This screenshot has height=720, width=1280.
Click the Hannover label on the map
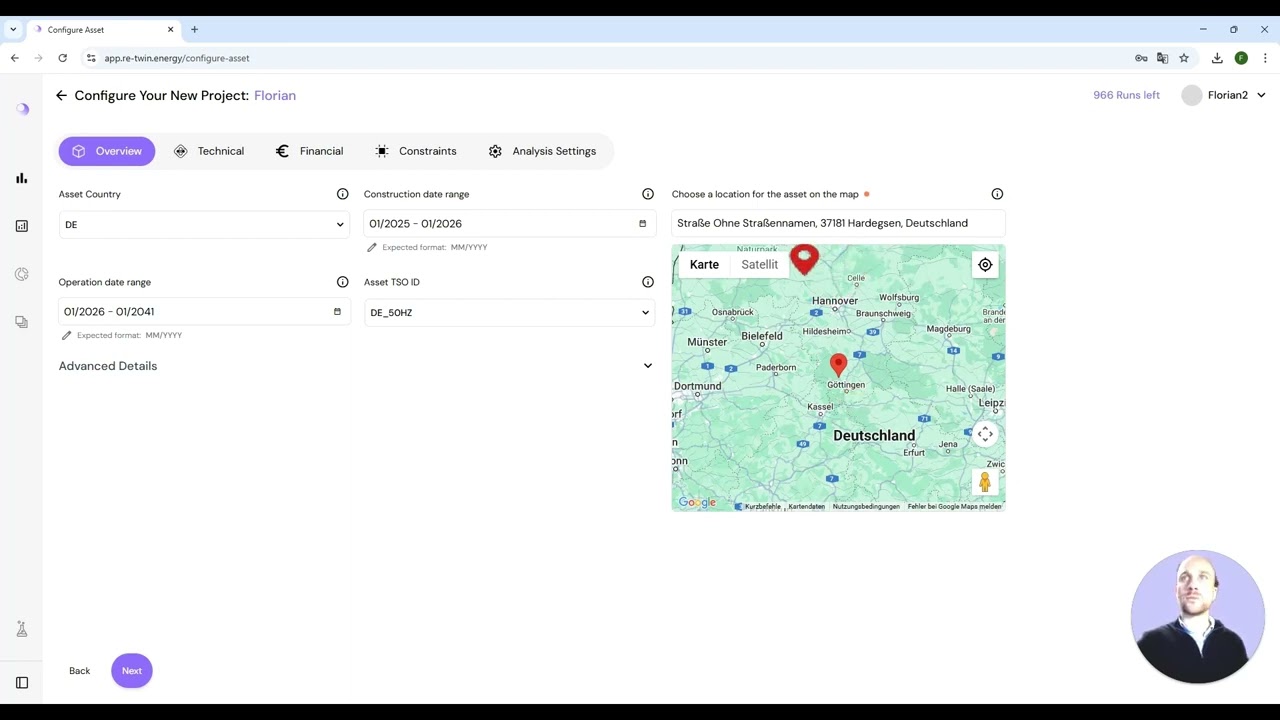835,300
